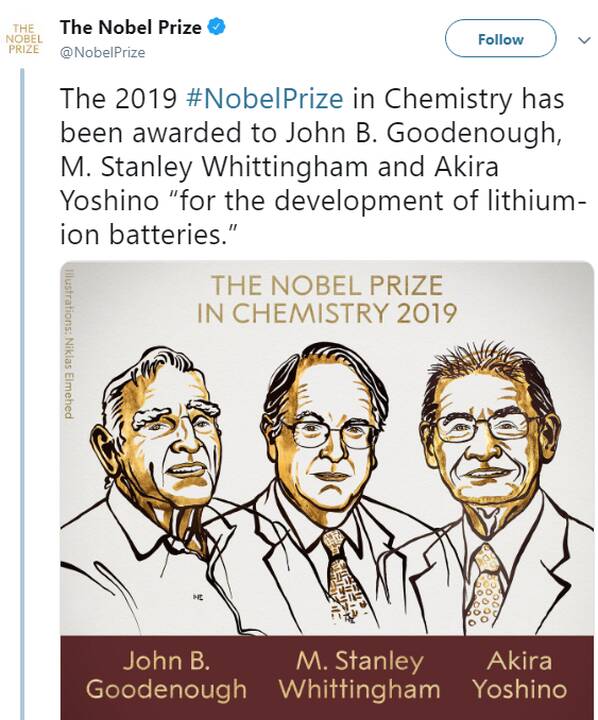Open the @NobelPrize handle
The width and height of the screenshot is (598, 720).
click(102, 52)
